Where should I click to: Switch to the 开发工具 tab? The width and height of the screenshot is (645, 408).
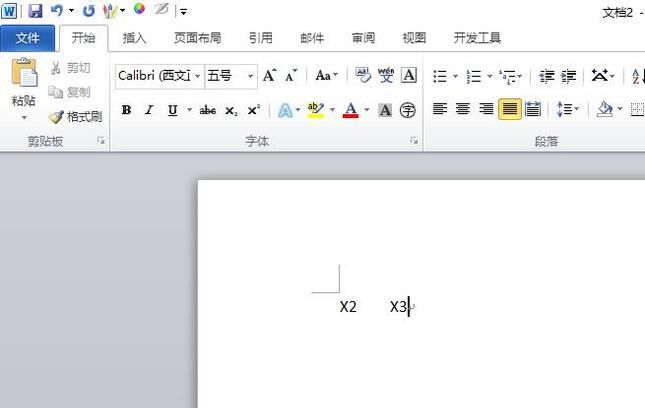pos(477,38)
